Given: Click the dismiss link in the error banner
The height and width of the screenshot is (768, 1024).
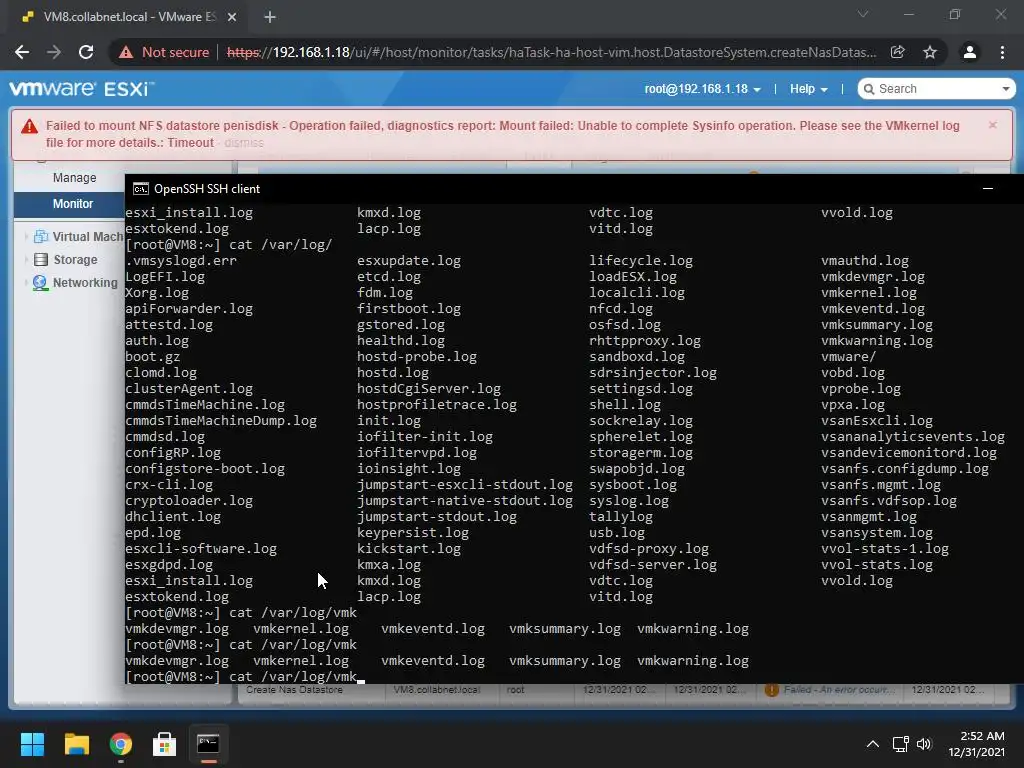Looking at the screenshot, I should click(244, 142).
